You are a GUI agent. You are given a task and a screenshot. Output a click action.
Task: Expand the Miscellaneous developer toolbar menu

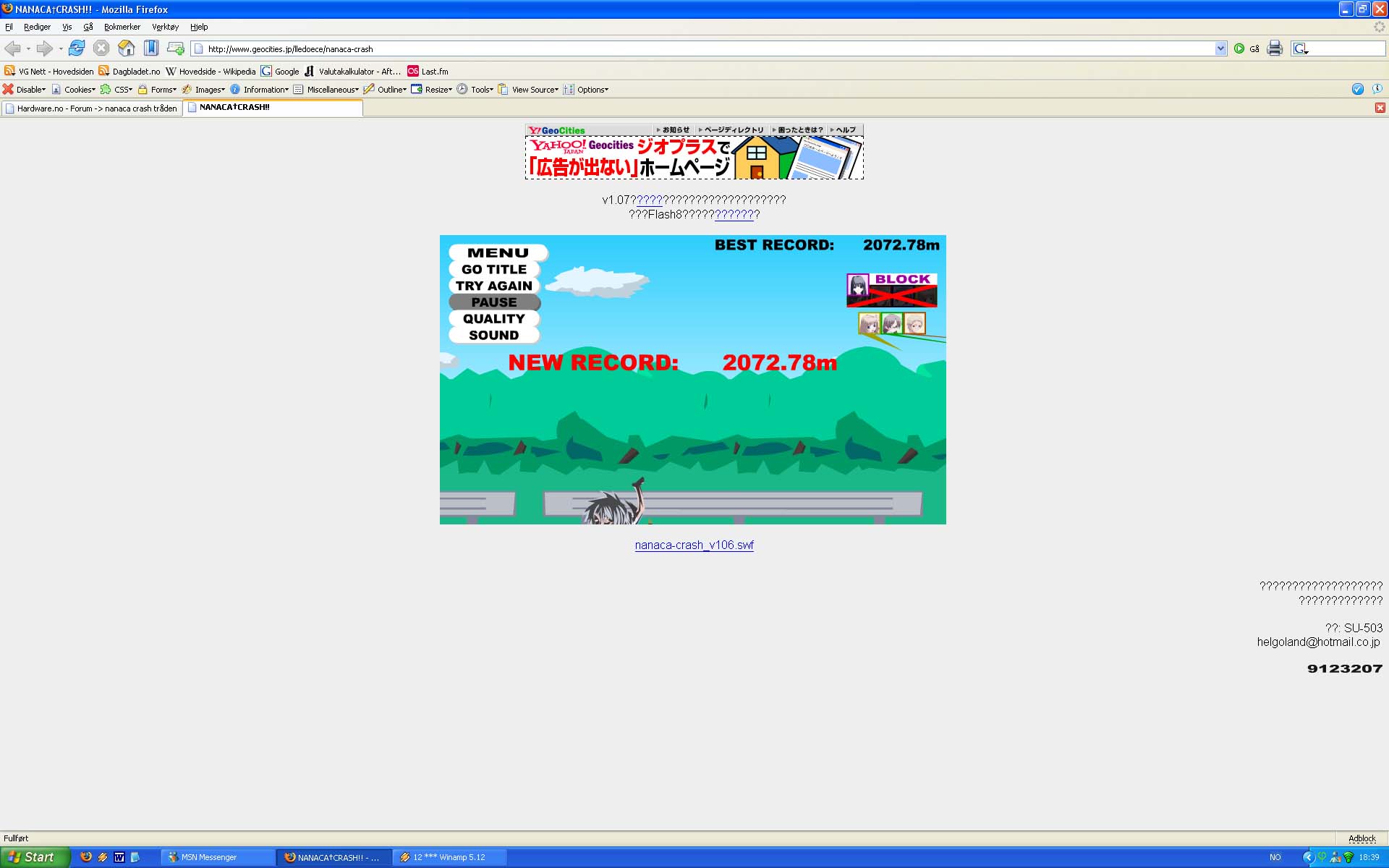coord(326,90)
